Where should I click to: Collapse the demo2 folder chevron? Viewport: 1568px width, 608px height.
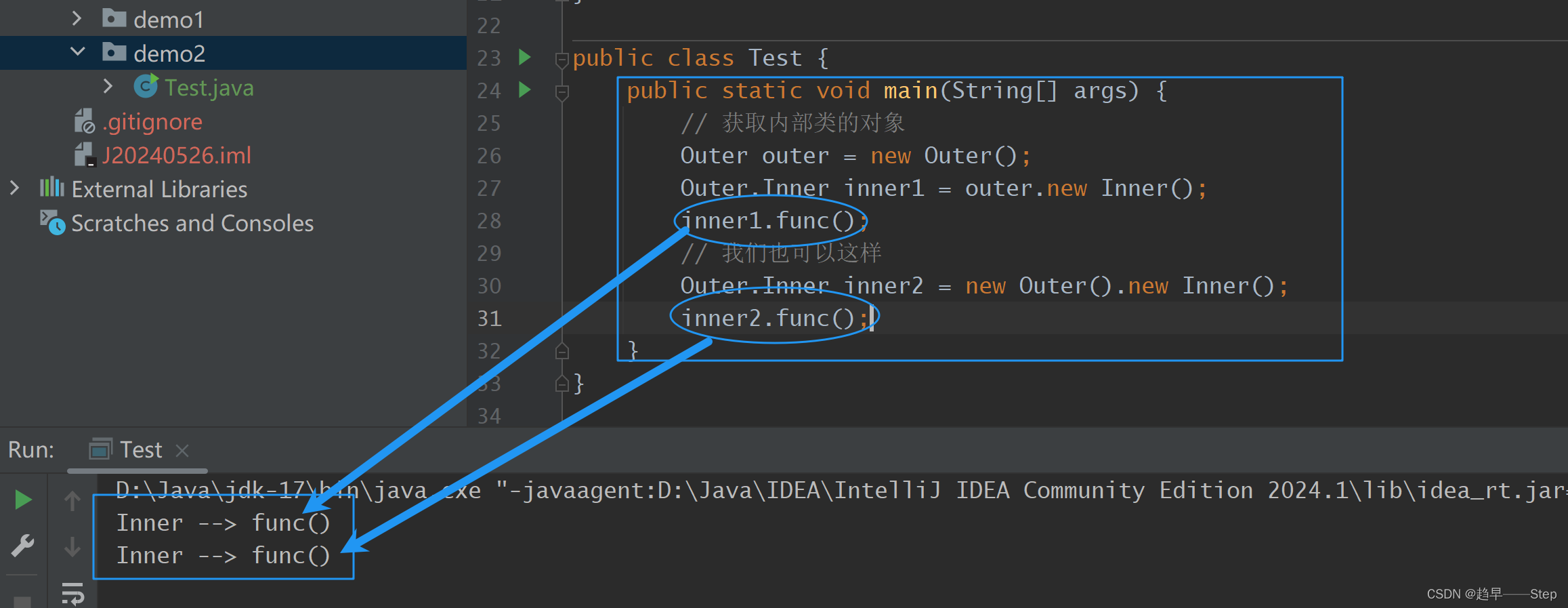78,52
